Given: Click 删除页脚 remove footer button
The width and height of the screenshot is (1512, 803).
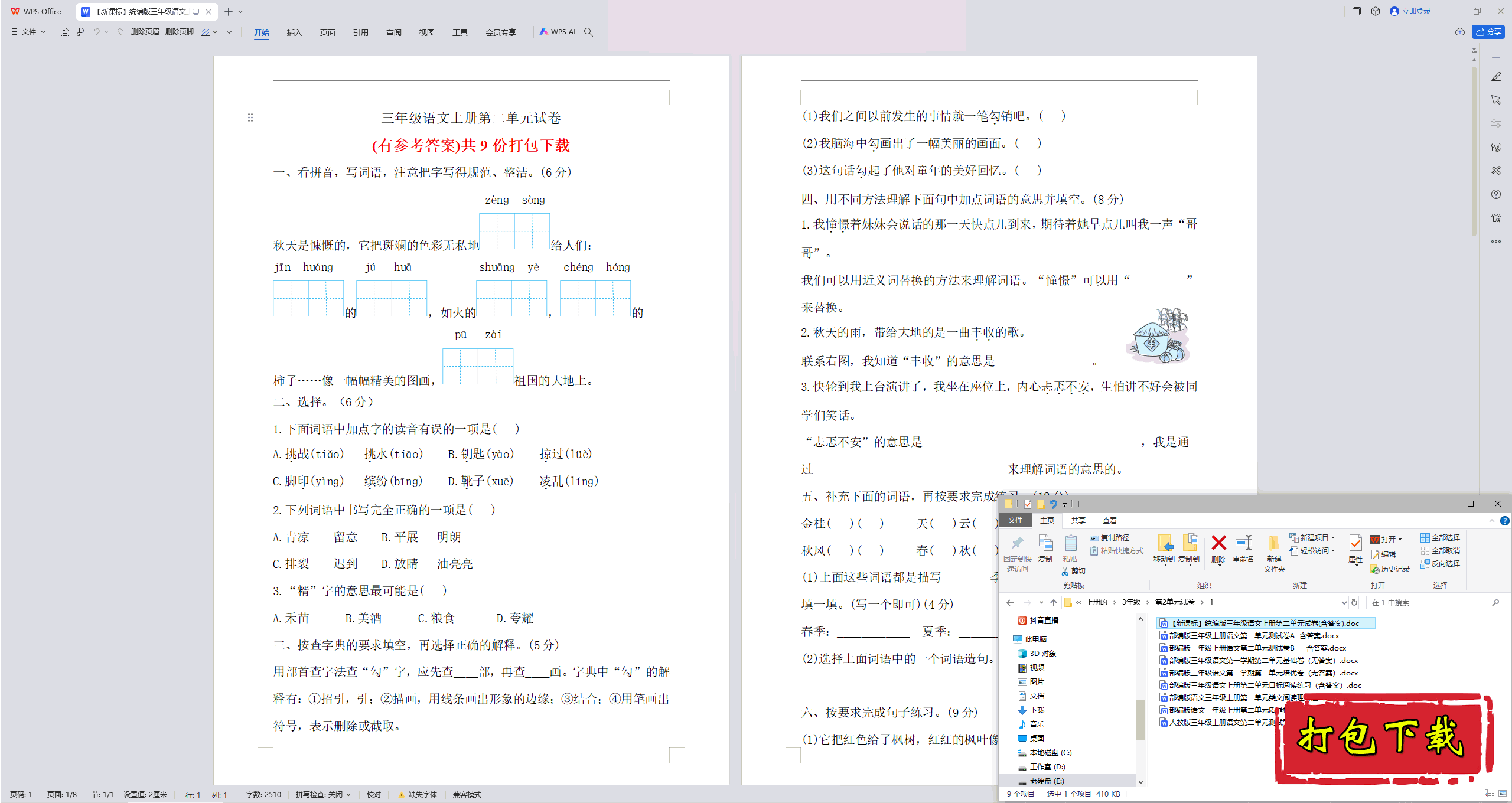Looking at the screenshot, I should [180, 32].
